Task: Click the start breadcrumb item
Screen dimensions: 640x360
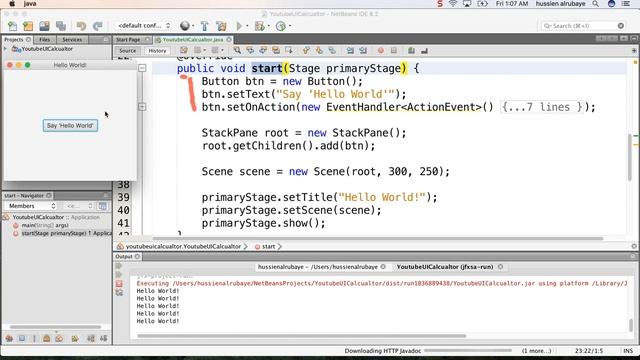Action: click(268, 247)
